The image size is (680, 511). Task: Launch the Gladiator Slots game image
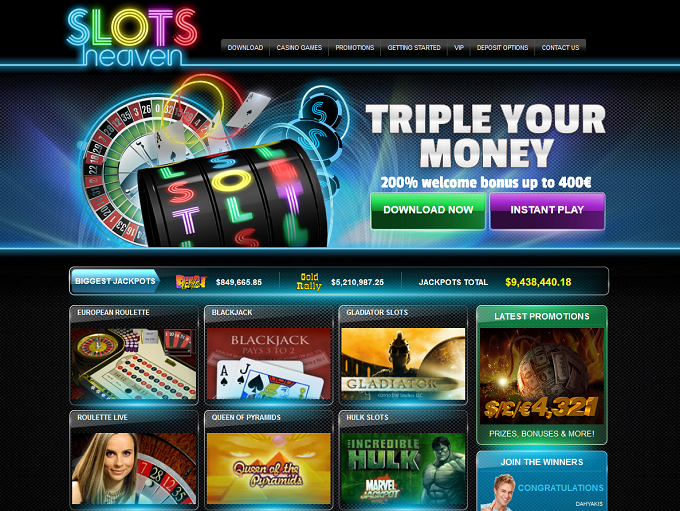pyautogui.click(x=403, y=364)
